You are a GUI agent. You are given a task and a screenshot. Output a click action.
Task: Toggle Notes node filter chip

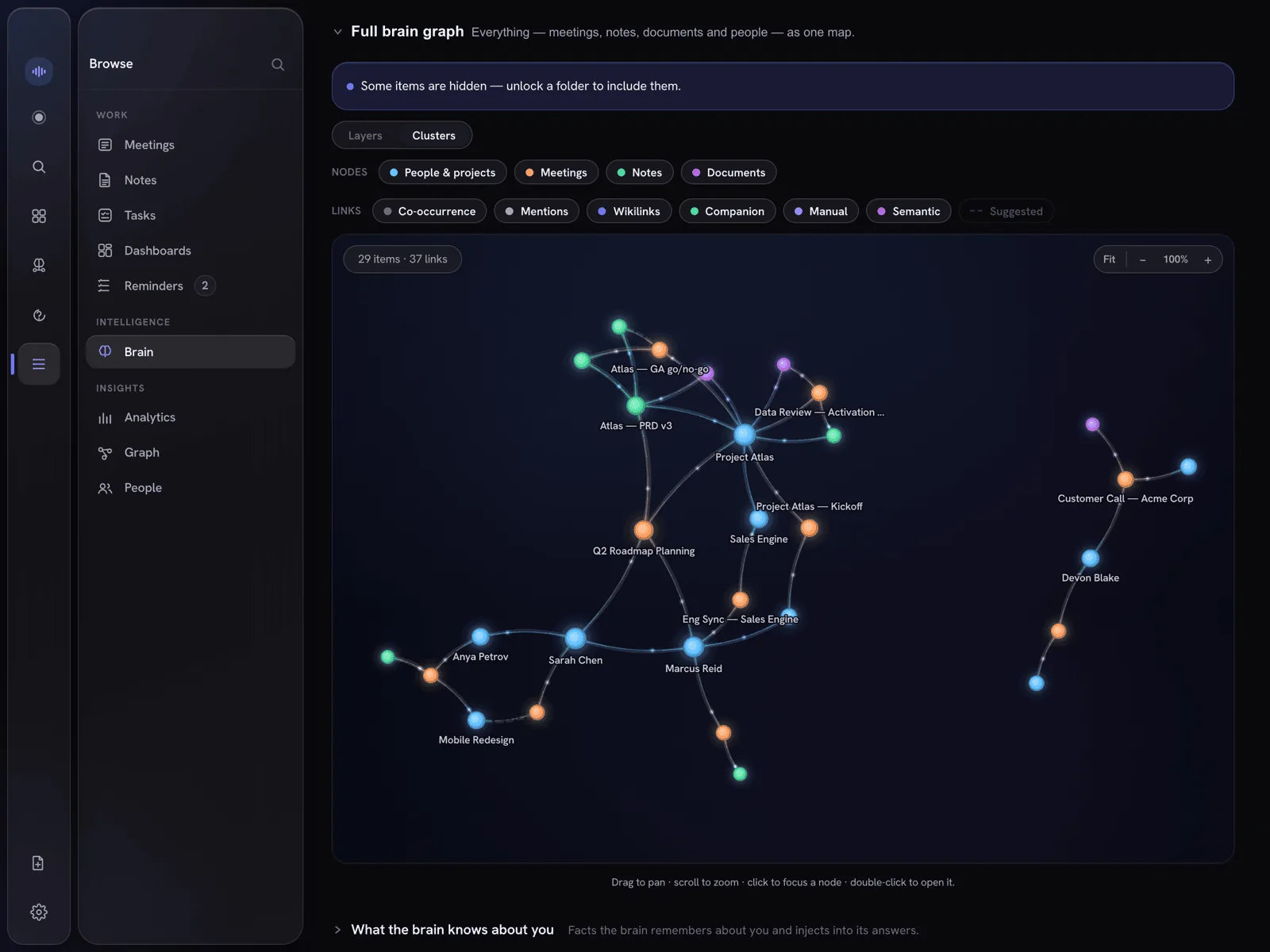point(639,172)
